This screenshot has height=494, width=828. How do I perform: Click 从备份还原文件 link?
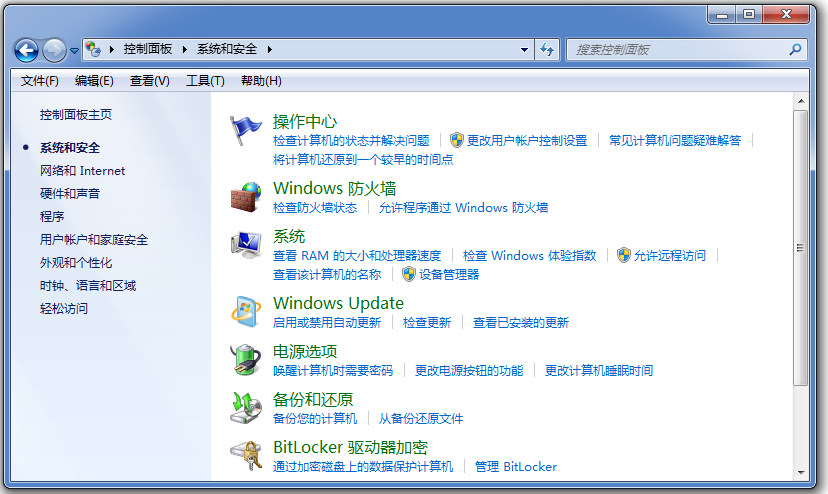(x=420, y=419)
